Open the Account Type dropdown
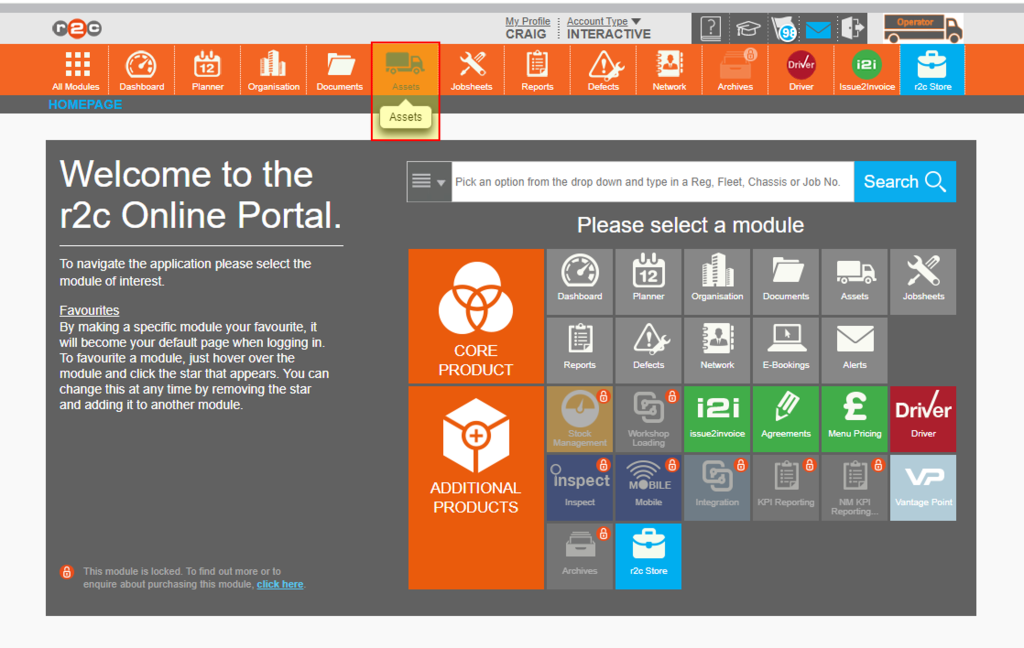Image resolution: width=1024 pixels, height=648 pixels. click(x=603, y=22)
